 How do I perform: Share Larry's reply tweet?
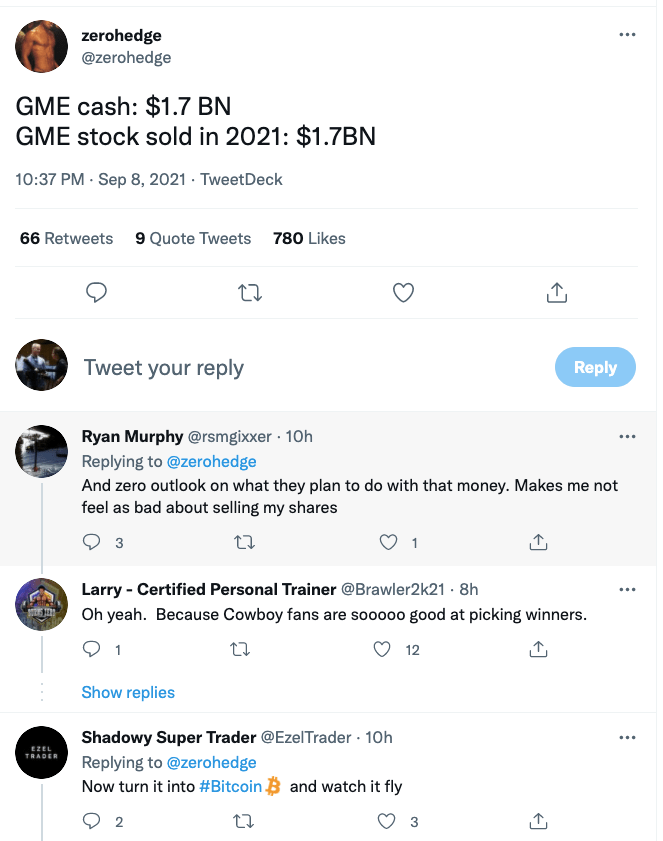click(x=539, y=650)
